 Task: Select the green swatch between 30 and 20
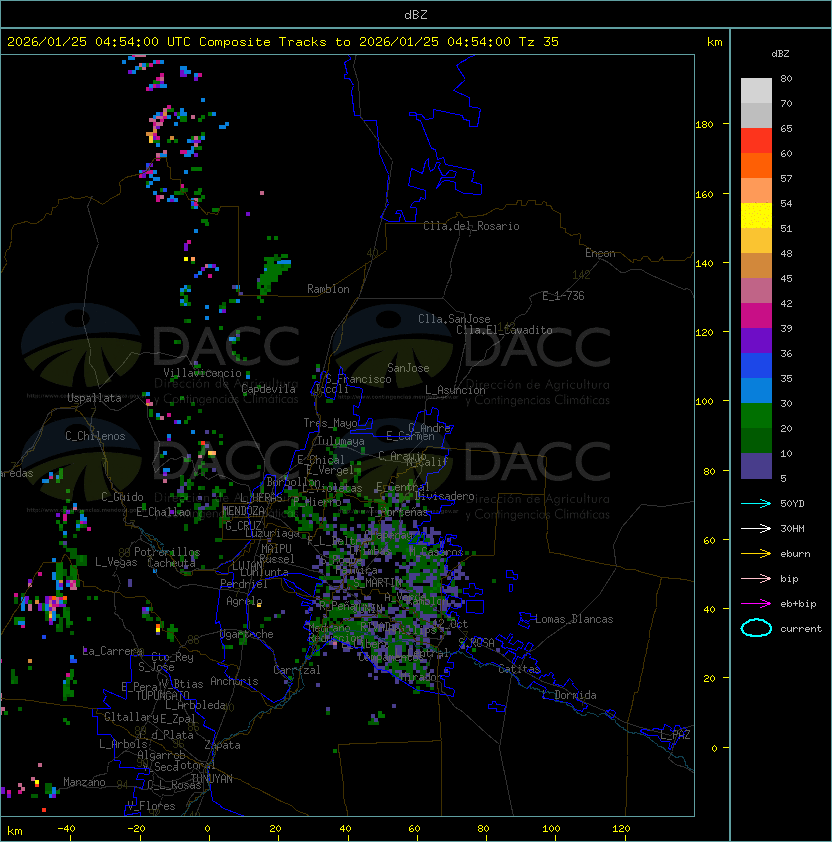(756, 415)
